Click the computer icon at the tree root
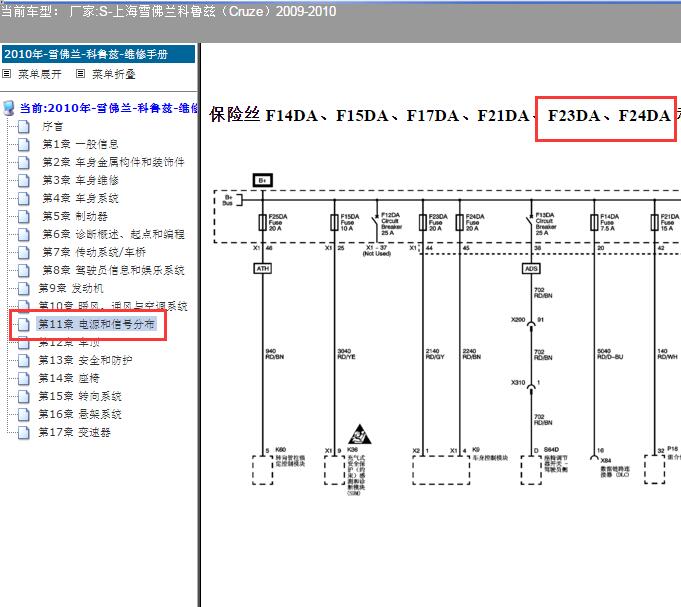The width and height of the screenshot is (681, 607). [9, 108]
